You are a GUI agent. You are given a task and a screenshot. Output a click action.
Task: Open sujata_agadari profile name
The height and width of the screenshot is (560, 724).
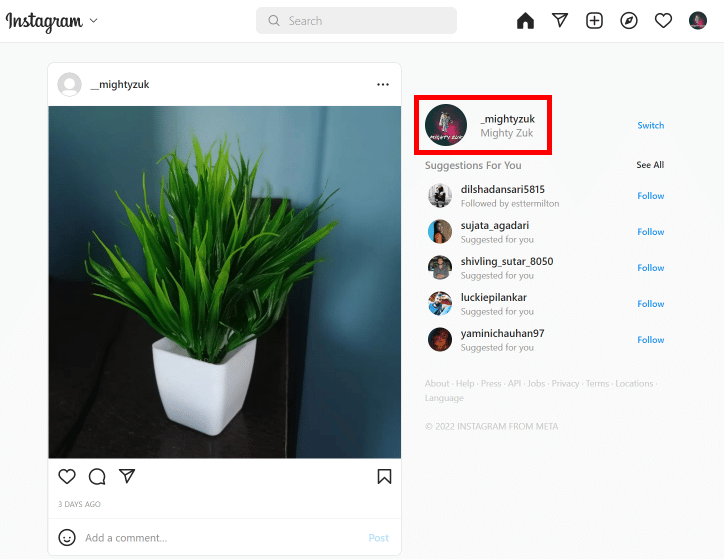495,225
